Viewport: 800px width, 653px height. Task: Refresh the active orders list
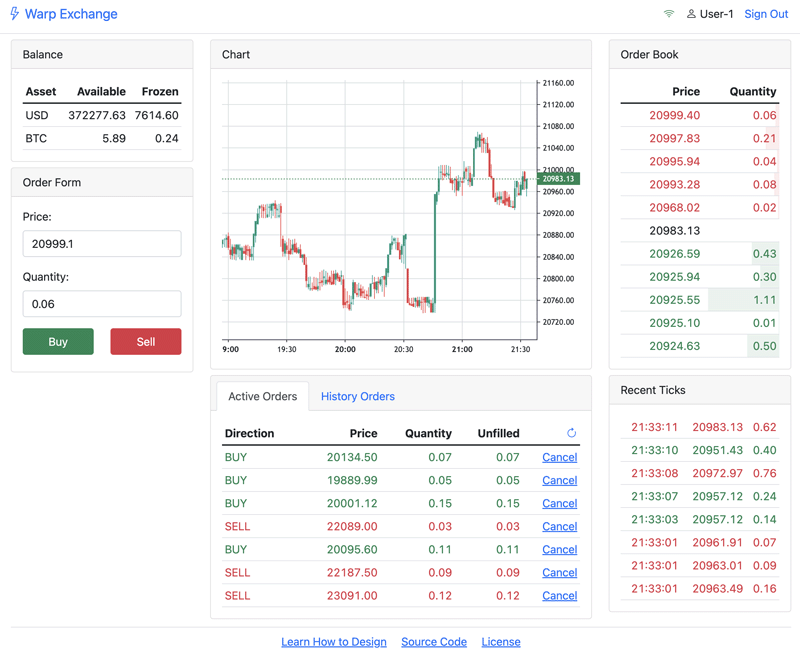(x=571, y=433)
